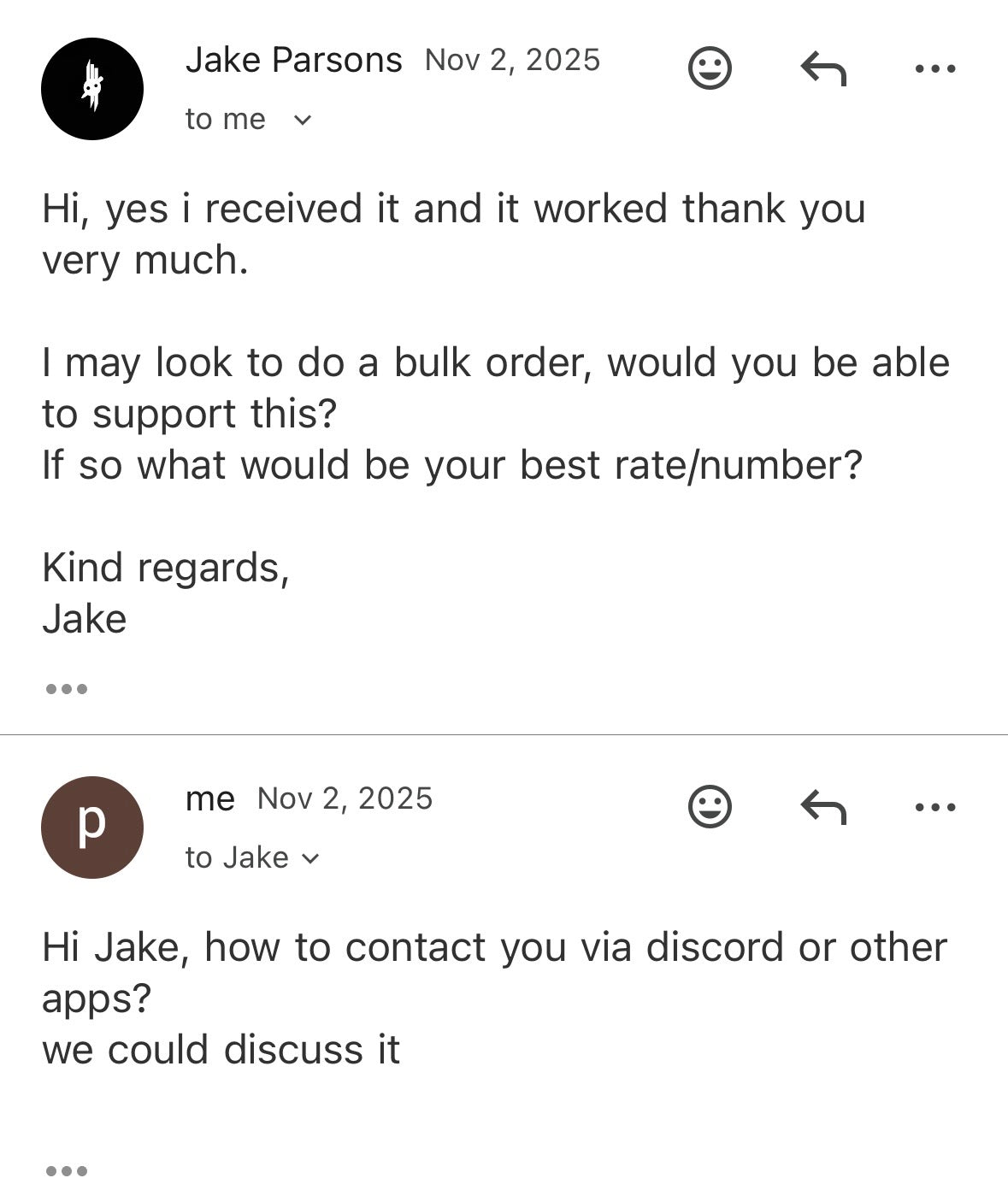Show trimmed content below Jake's signature
Screen dimensions: 1008x1184
tap(67, 689)
